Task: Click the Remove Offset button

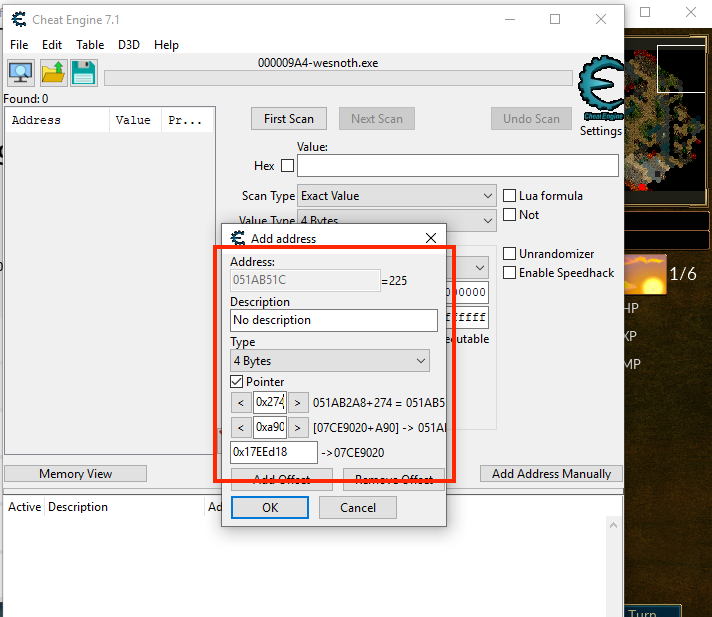Action: pyautogui.click(x=394, y=479)
